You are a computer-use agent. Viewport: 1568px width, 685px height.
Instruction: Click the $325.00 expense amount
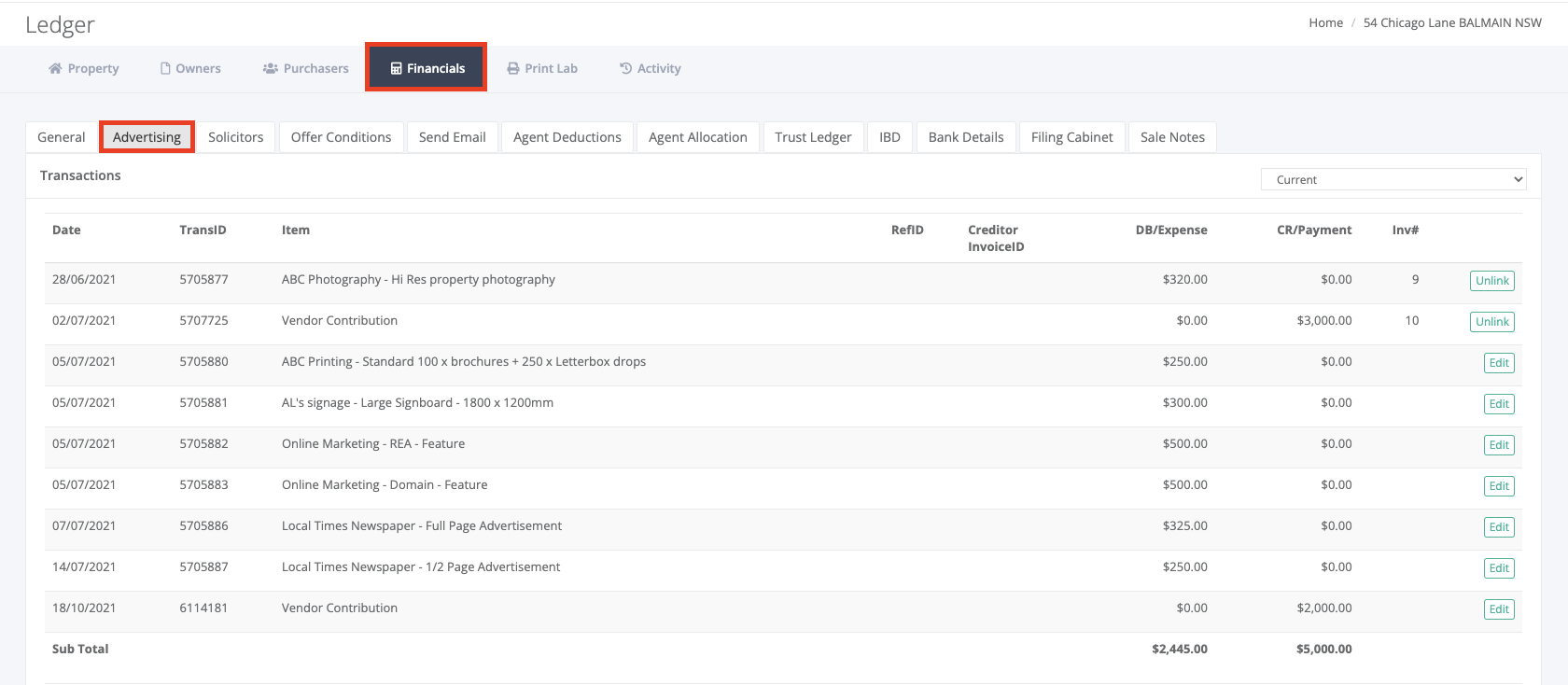tap(1185, 525)
